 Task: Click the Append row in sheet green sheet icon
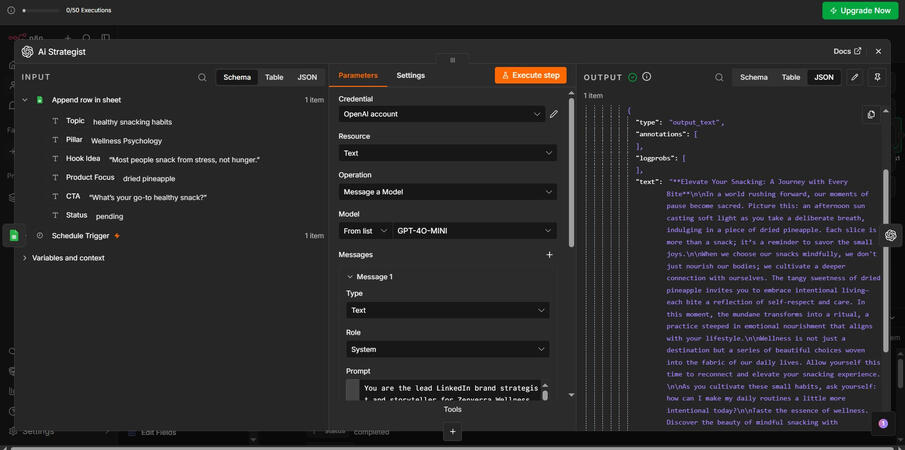(x=39, y=100)
